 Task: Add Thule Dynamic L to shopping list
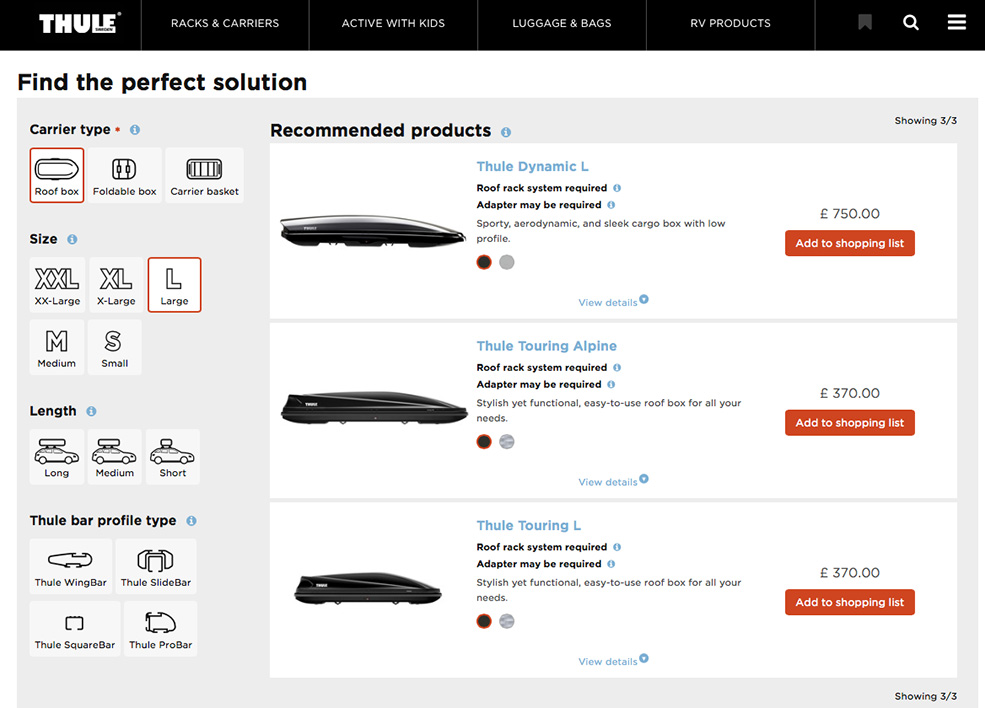coord(849,243)
